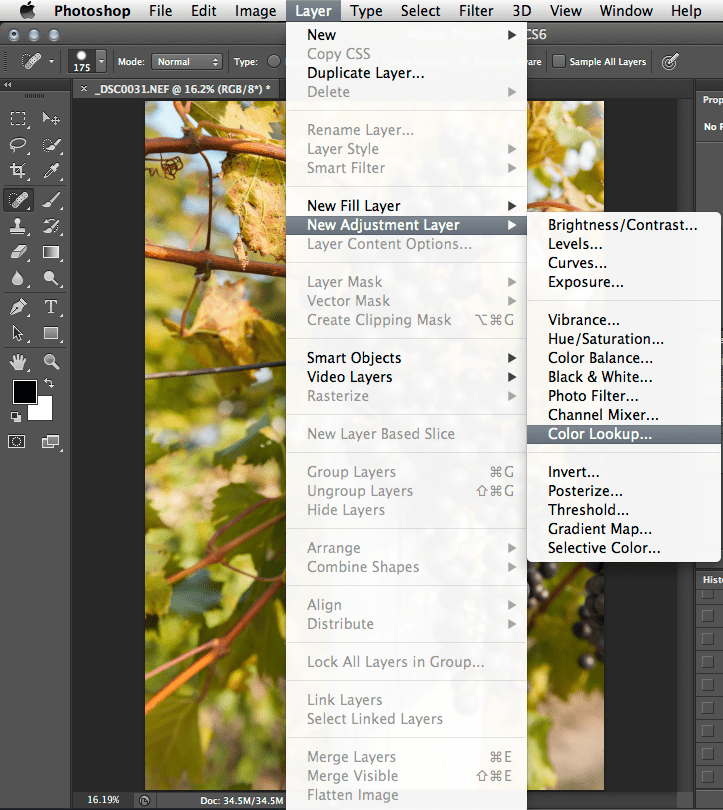The height and width of the screenshot is (810, 723).
Task: Open the Window menu
Action: pos(626,10)
